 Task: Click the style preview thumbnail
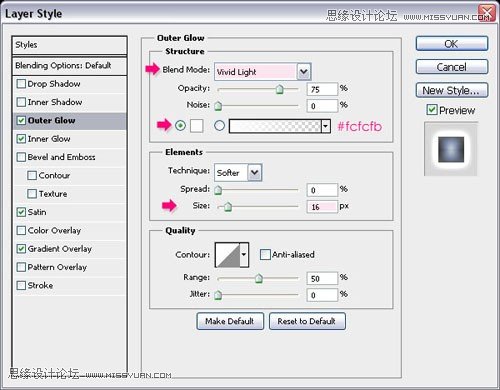pyautogui.click(x=451, y=149)
